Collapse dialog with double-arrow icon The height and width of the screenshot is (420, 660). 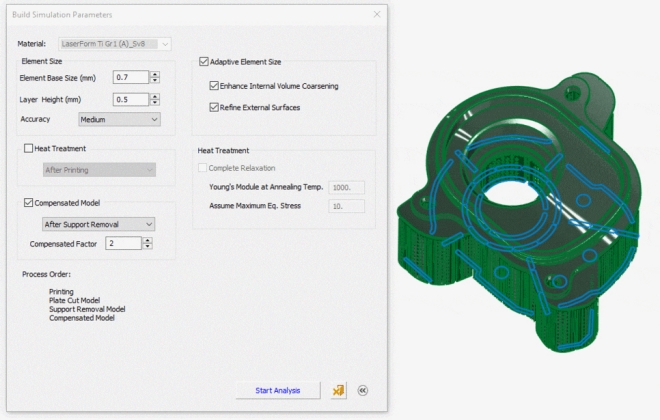tap(363, 391)
